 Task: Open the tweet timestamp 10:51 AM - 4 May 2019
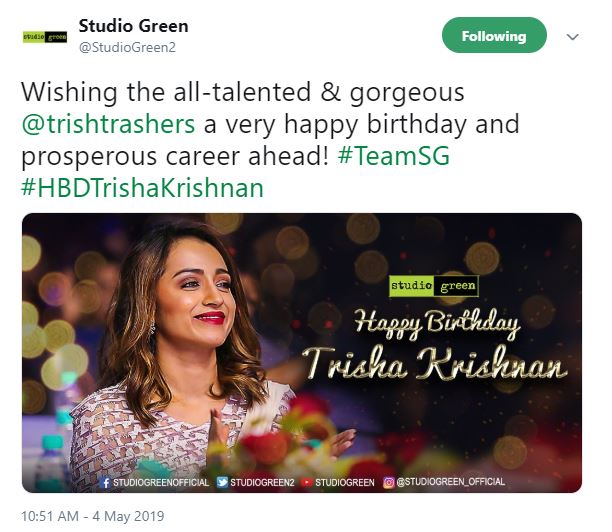coord(93,516)
